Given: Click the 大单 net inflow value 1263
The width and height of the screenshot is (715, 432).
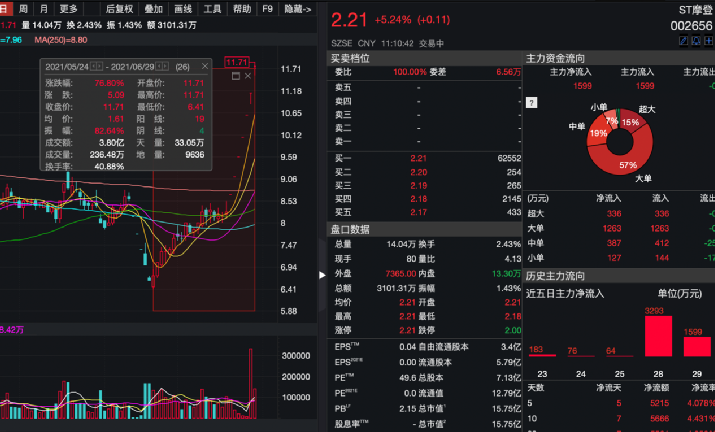Looking at the screenshot, I should (x=611, y=228).
